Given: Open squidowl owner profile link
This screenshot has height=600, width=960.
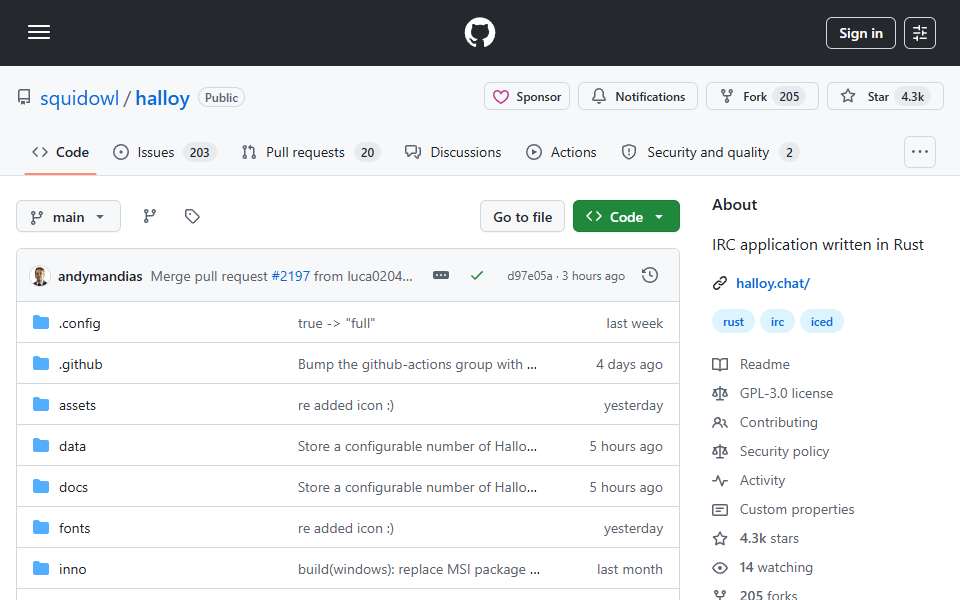Looking at the screenshot, I should coord(80,98).
